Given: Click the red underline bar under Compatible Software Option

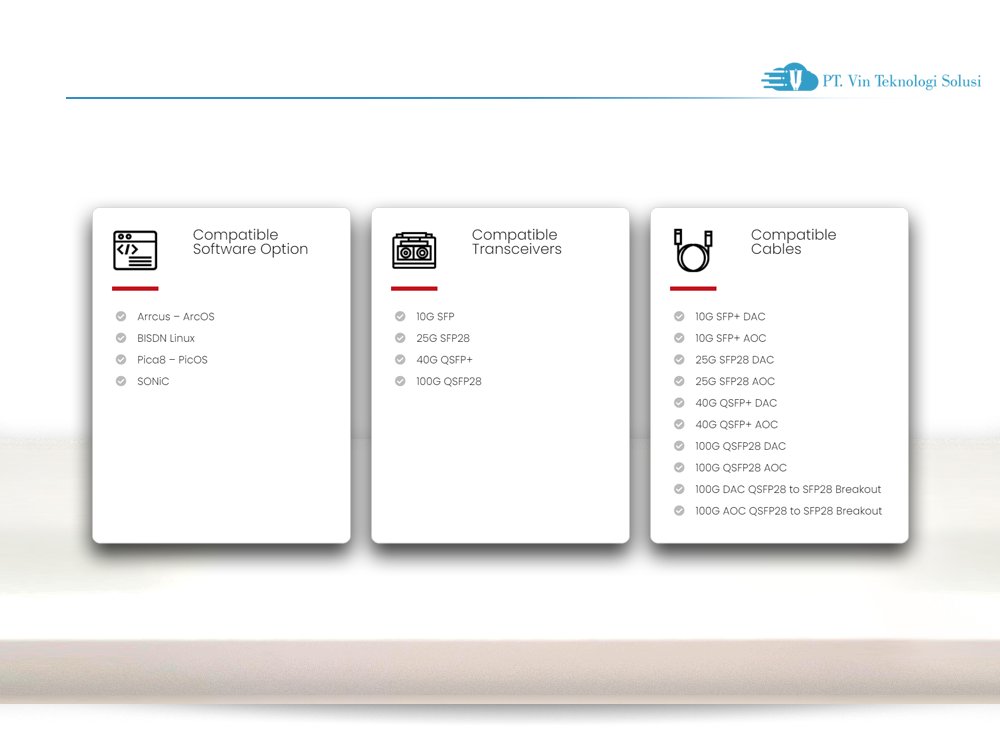Looking at the screenshot, I should pos(133,290).
